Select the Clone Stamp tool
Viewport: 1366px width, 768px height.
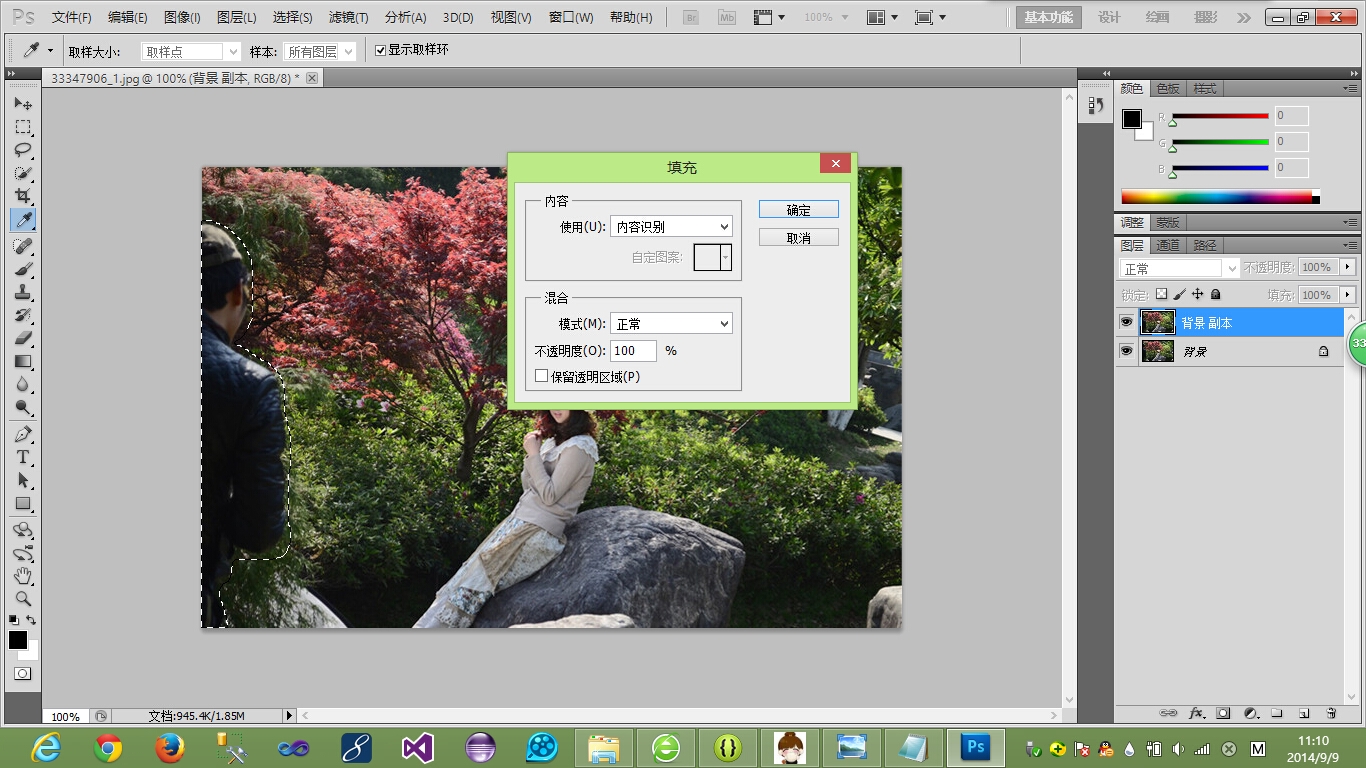pyautogui.click(x=22, y=292)
